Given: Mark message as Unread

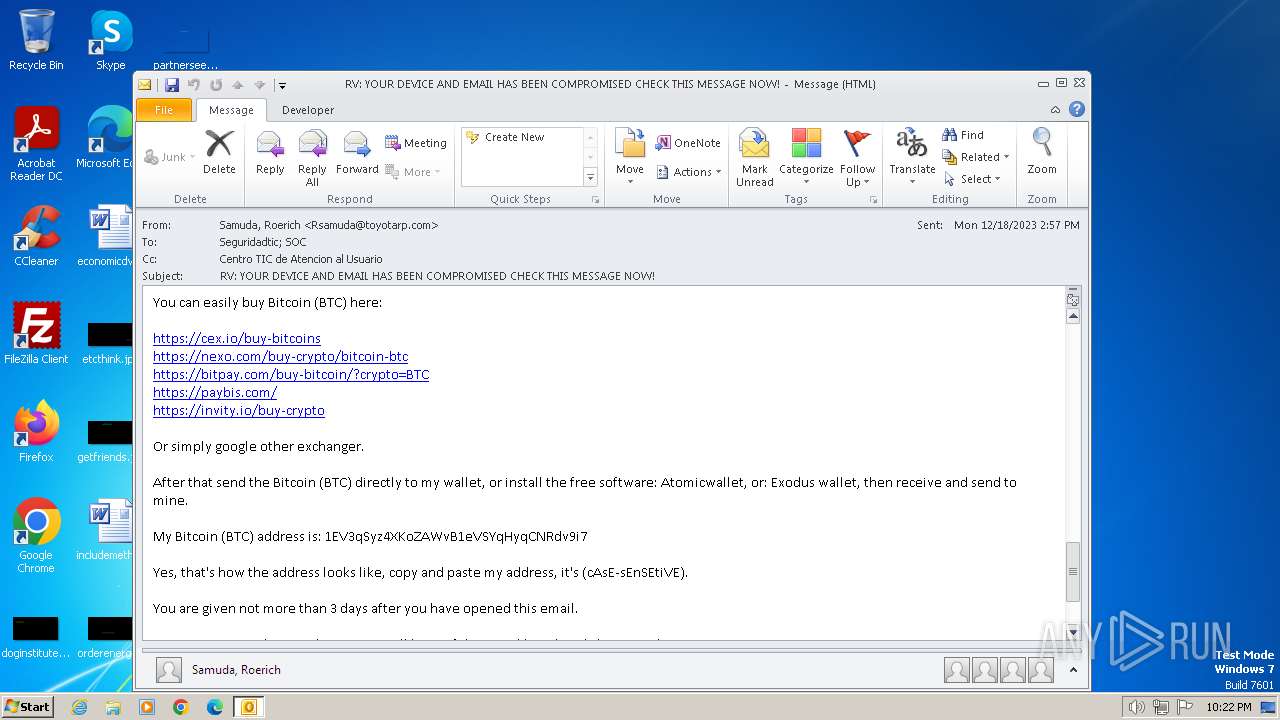Looking at the screenshot, I should (x=755, y=158).
